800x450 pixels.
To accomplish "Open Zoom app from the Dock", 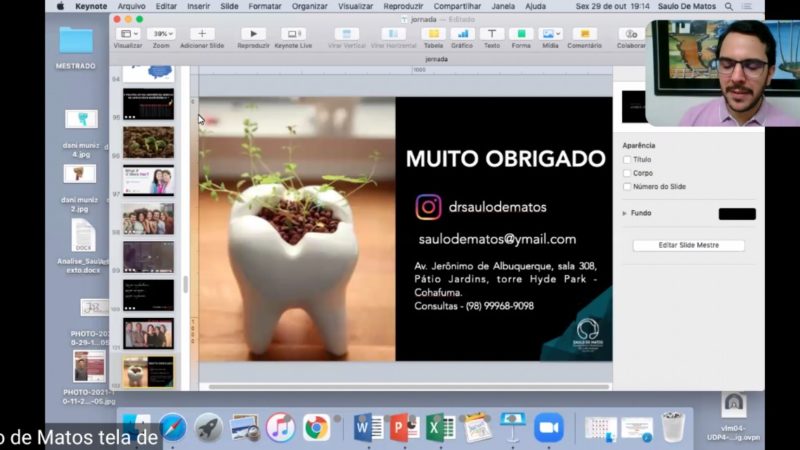I will tap(549, 427).
